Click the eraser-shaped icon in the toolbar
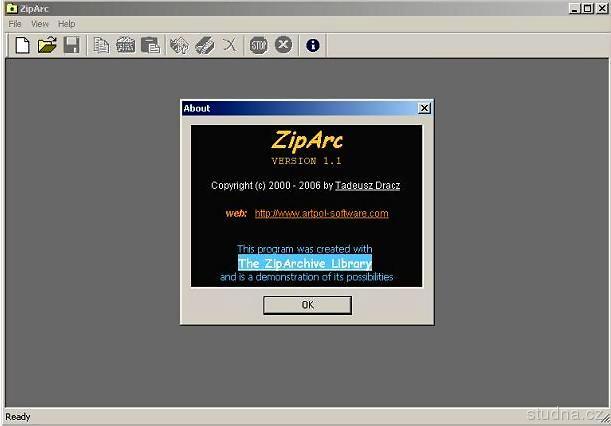 205,45
